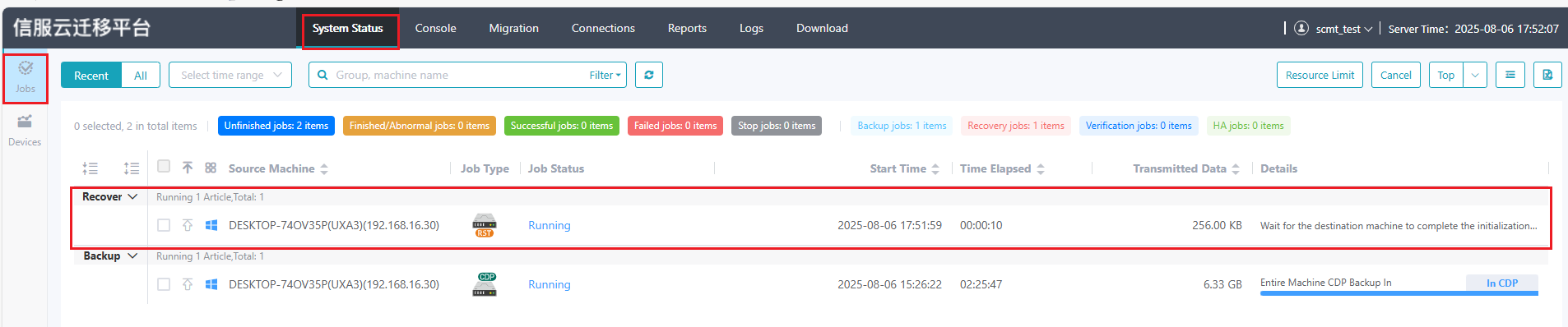Sort by Start Time column arrows
Screen dimensions: 1568x327
point(935,168)
